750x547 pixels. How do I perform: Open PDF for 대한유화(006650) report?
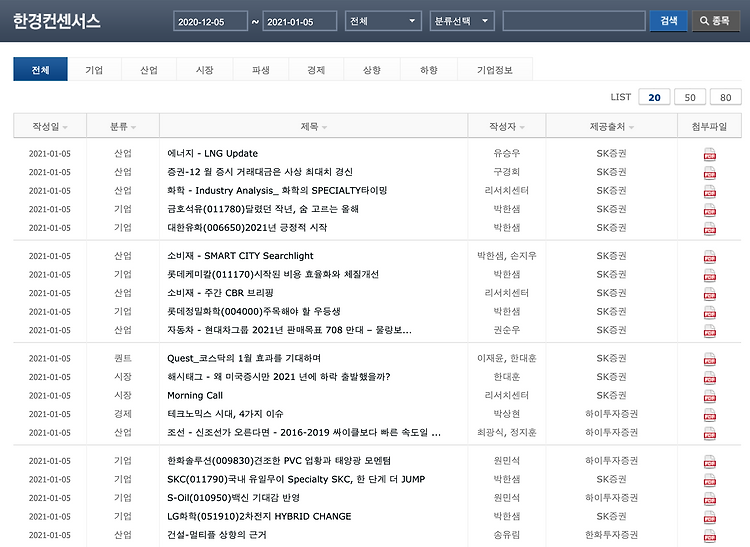tap(709, 230)
